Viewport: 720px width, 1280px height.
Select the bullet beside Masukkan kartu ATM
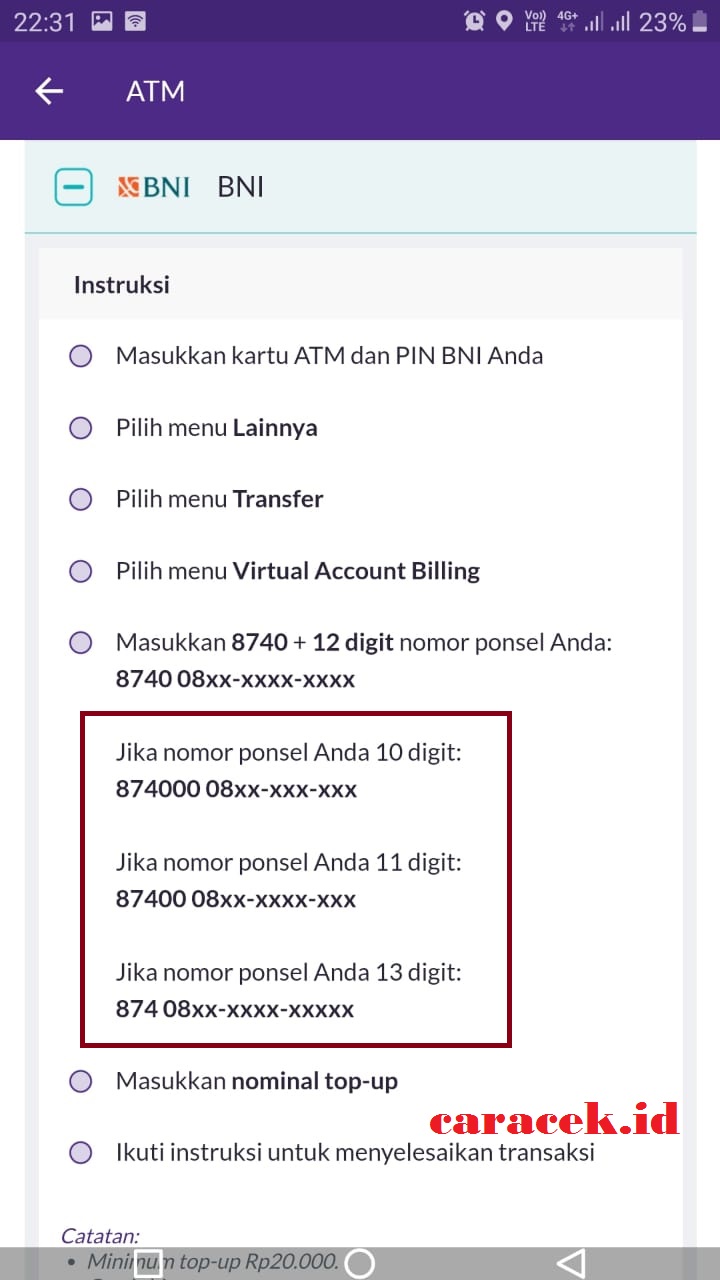[x=81, y=356]
